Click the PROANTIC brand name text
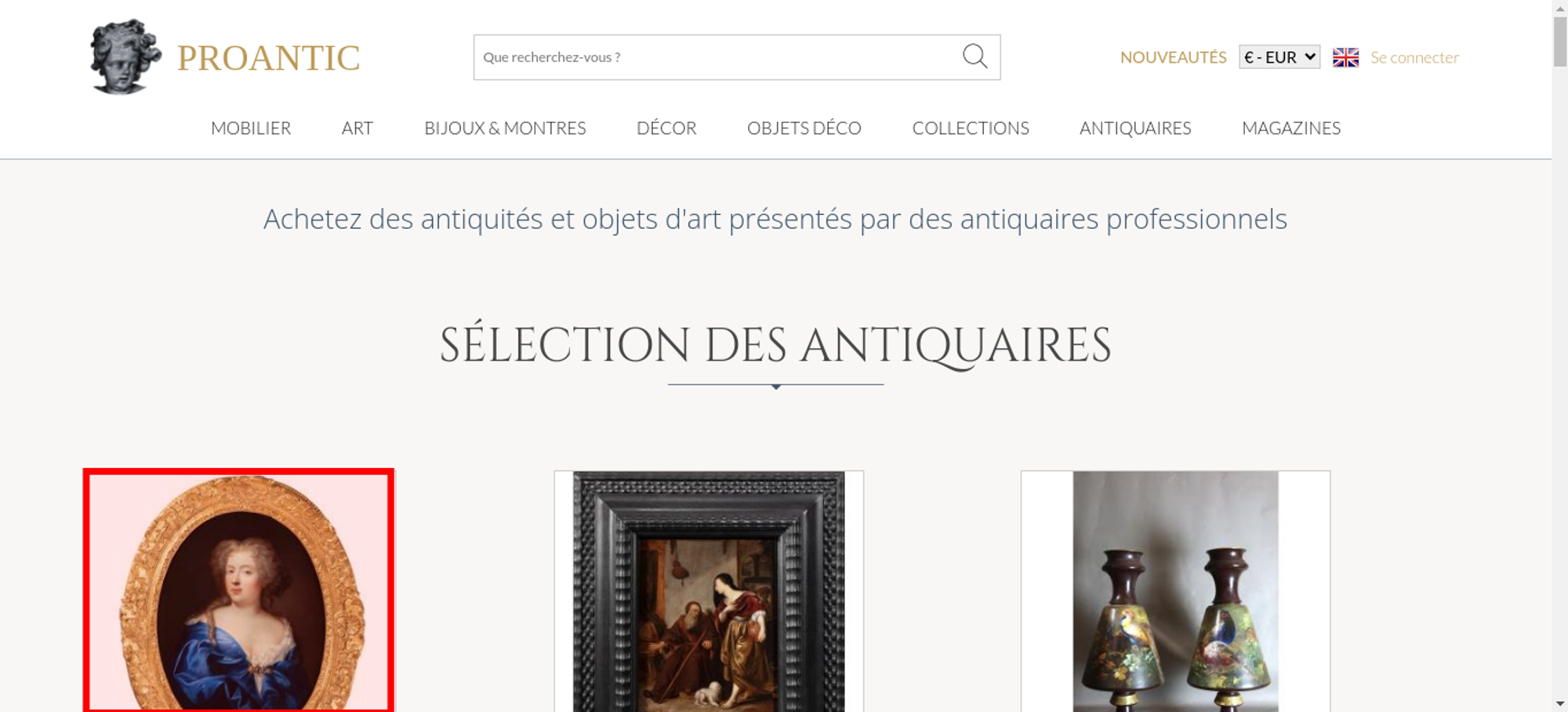1568x712 pixels. [x=268, y=58]
